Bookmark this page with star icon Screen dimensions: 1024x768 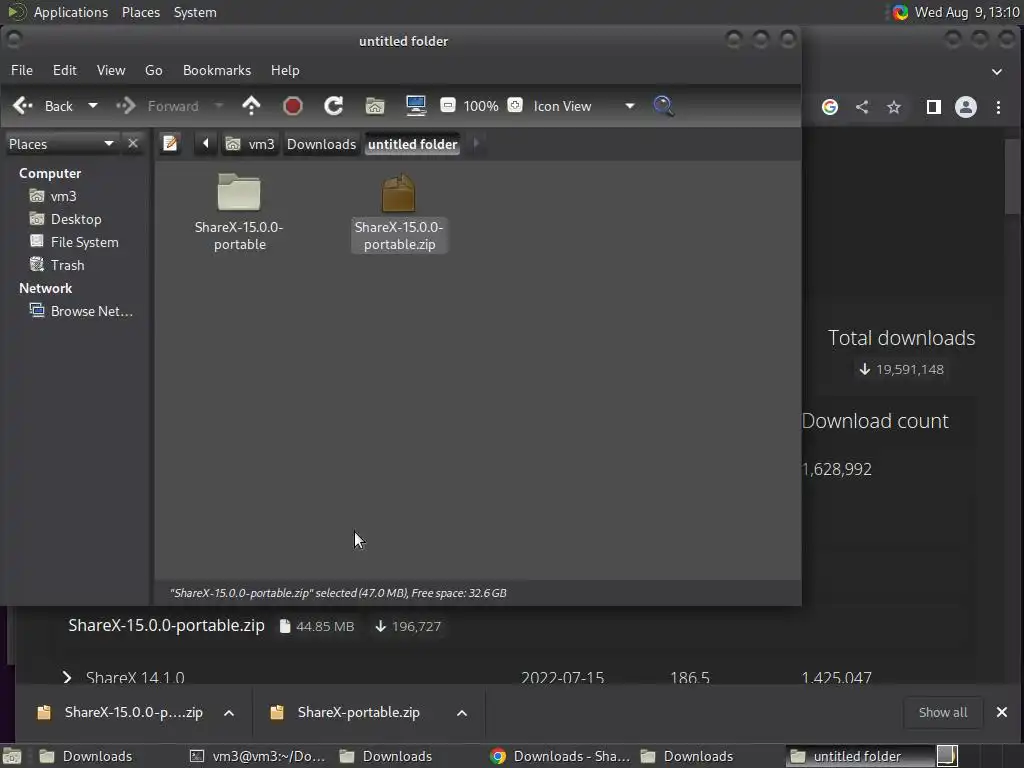894,107
